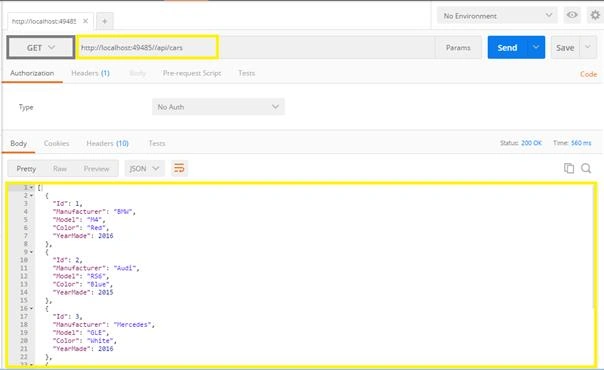The image size is (604, 370).
Task: Search the response with the magnifier icon
Action: pos(586,168)
